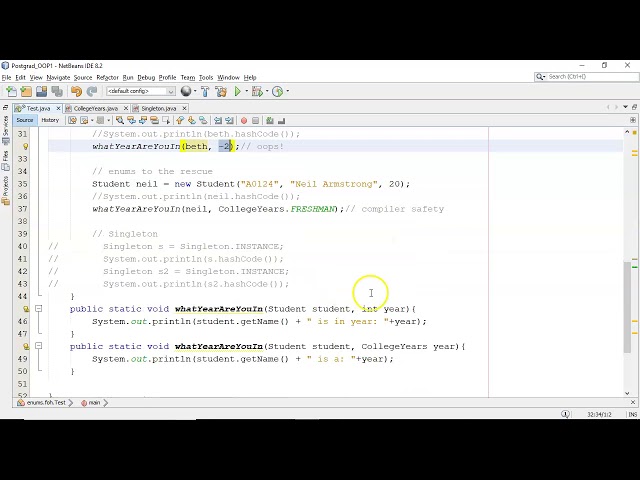640x480 pixels.
Task: Open the default config combo box
Action: 141,91
